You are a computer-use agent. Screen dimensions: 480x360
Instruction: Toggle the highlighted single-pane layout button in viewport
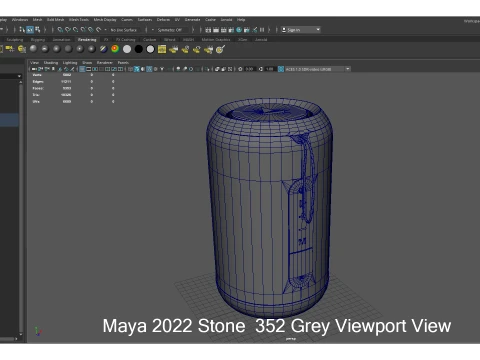[82, 69]
